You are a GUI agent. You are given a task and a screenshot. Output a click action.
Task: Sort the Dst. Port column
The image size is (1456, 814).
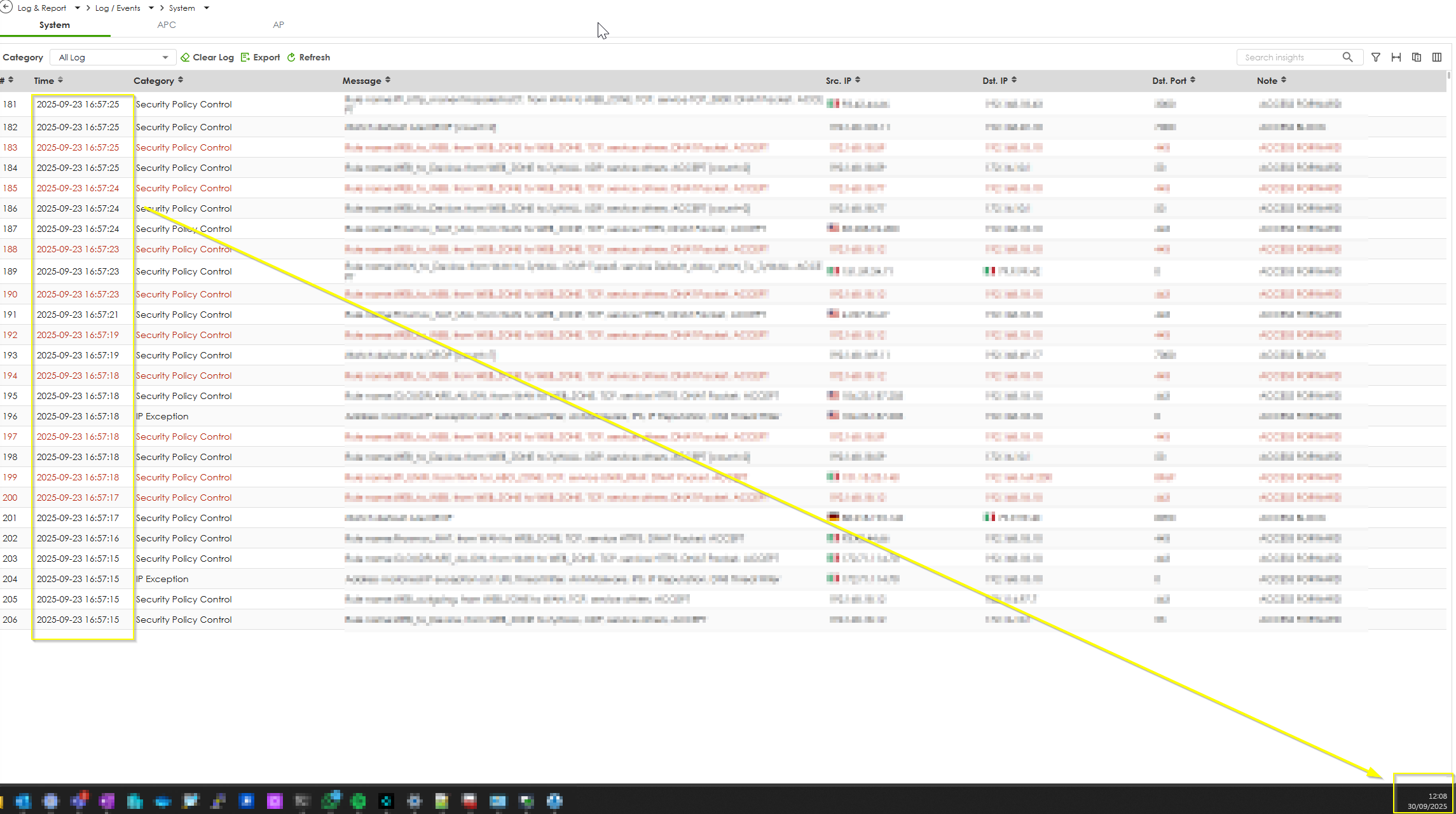[x=1193, y=80]
